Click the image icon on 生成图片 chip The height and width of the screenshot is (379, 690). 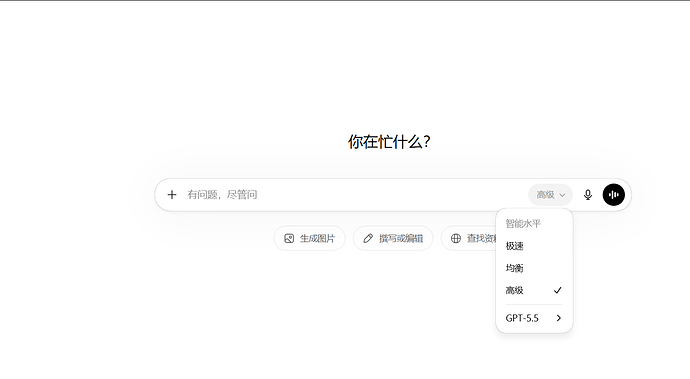(289, 239)
